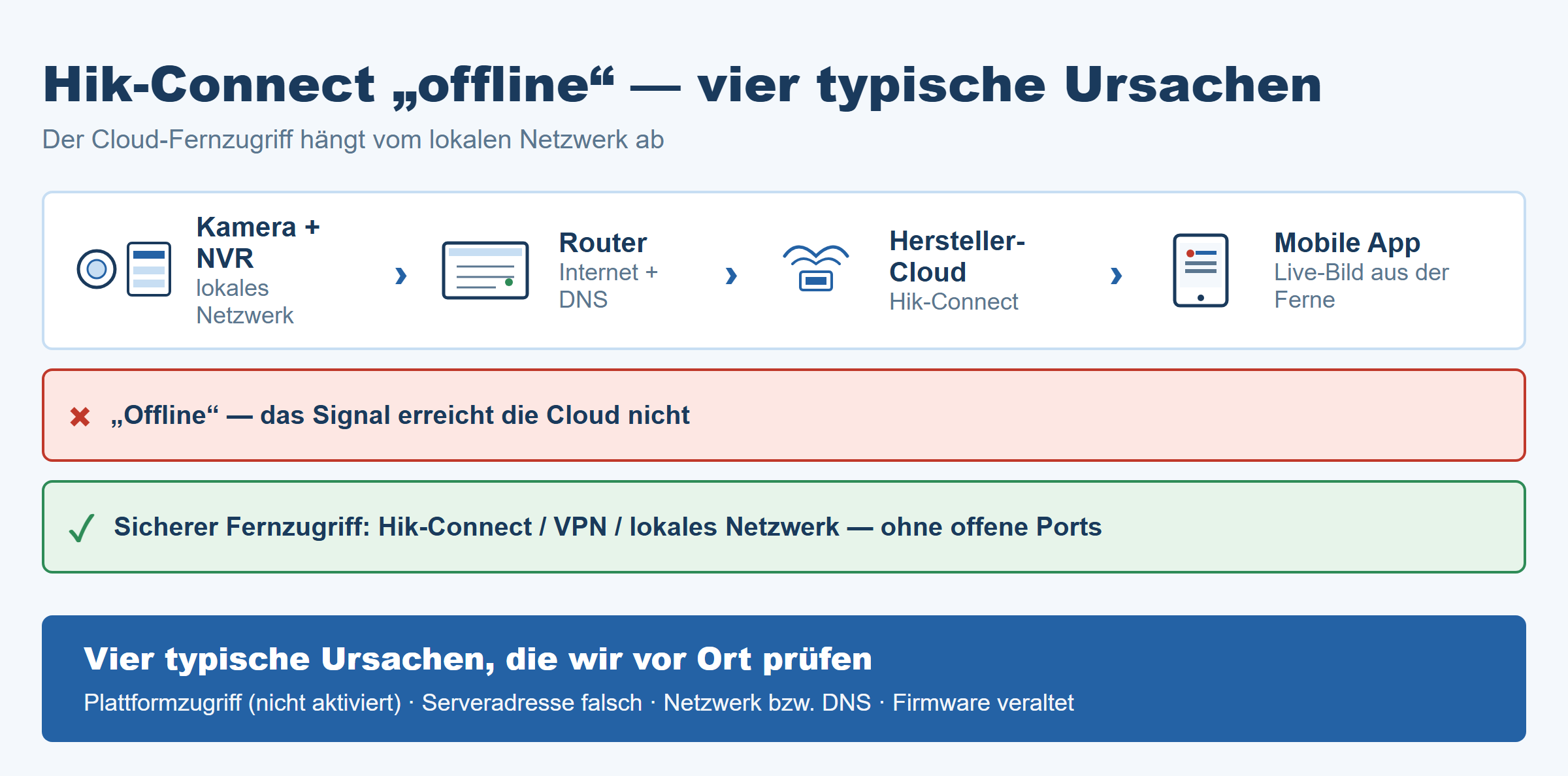This screenshot has height=776, width=1568.
Task: Click 'Vier typische Ursachen, die wir vor Ort prüfen'
Action: 478,659
